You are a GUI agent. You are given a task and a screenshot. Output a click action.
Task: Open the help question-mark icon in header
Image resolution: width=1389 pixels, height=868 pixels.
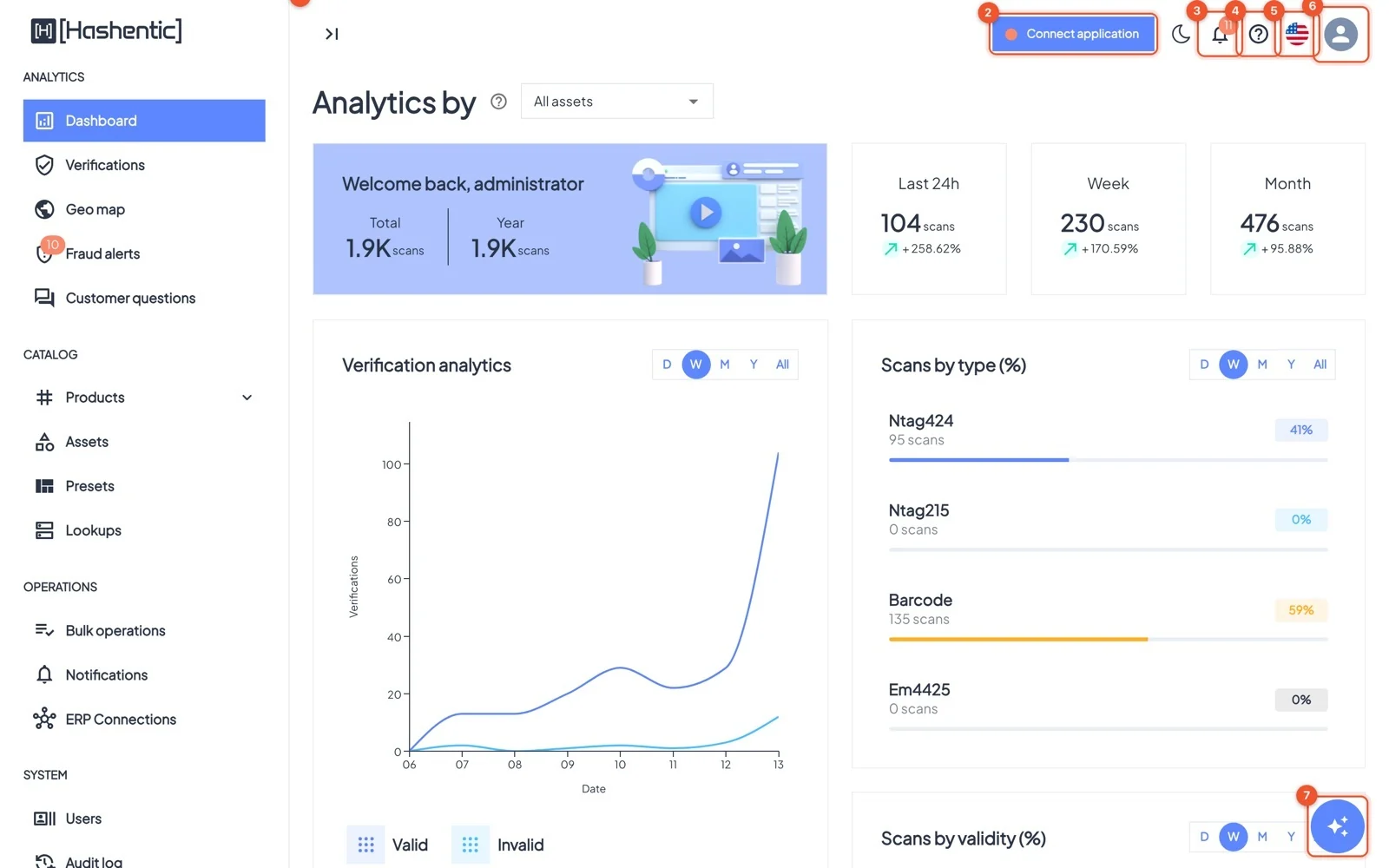pos(1259,34)
